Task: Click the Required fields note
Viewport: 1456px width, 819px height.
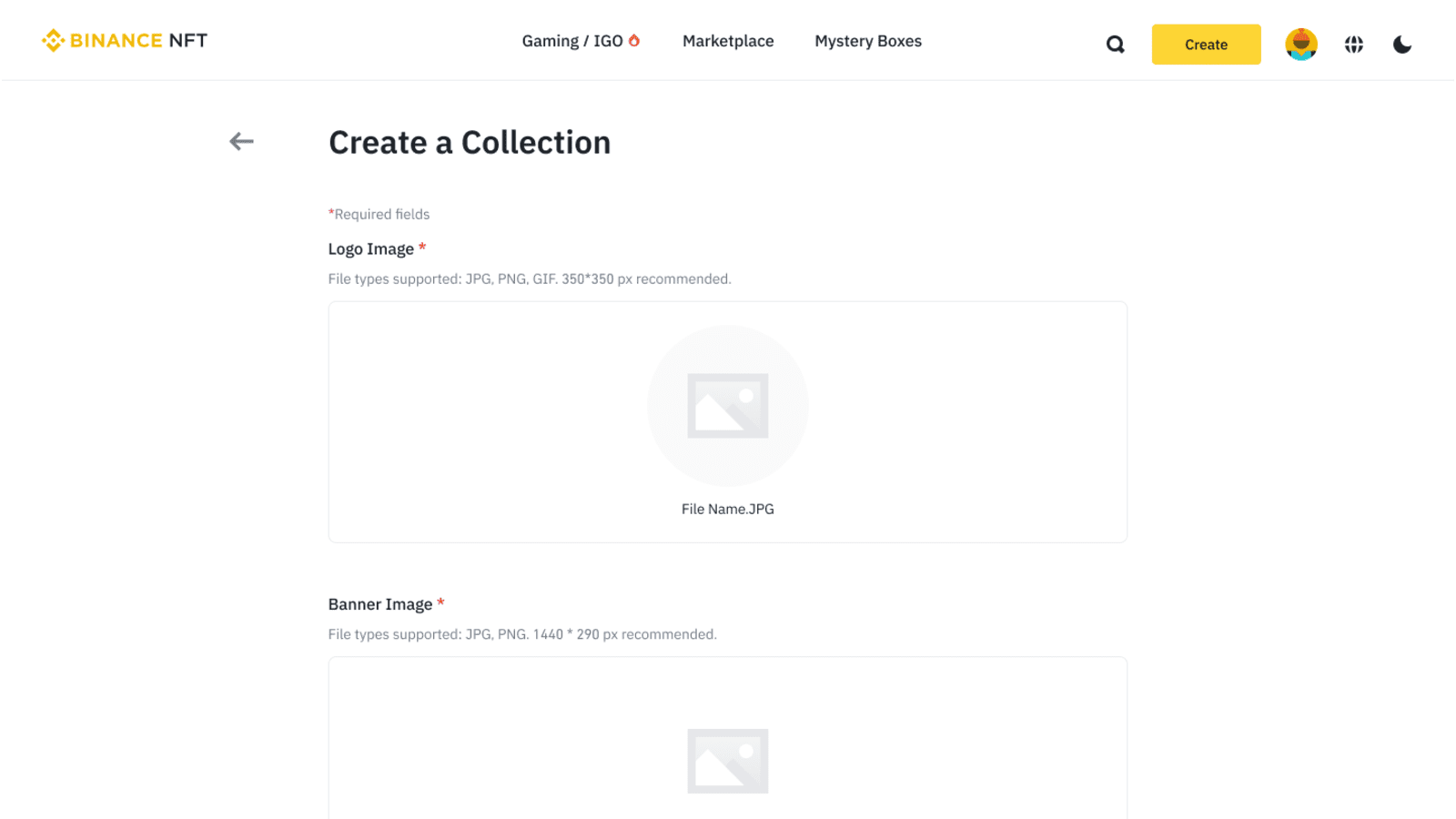Action: coord(379,214)
